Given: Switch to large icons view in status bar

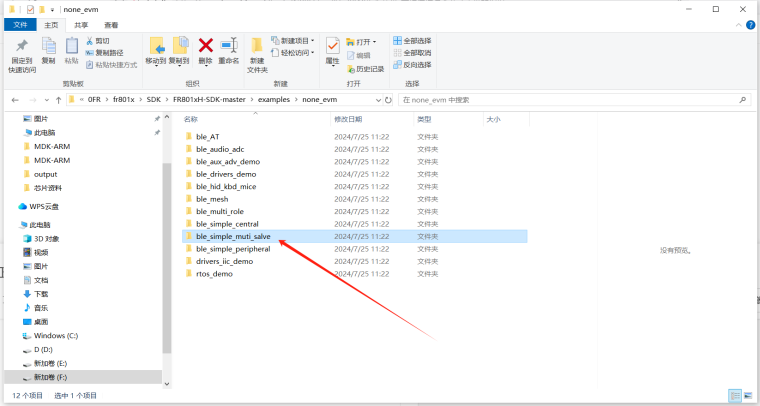Looking at the screenshot, I should 749,396.
